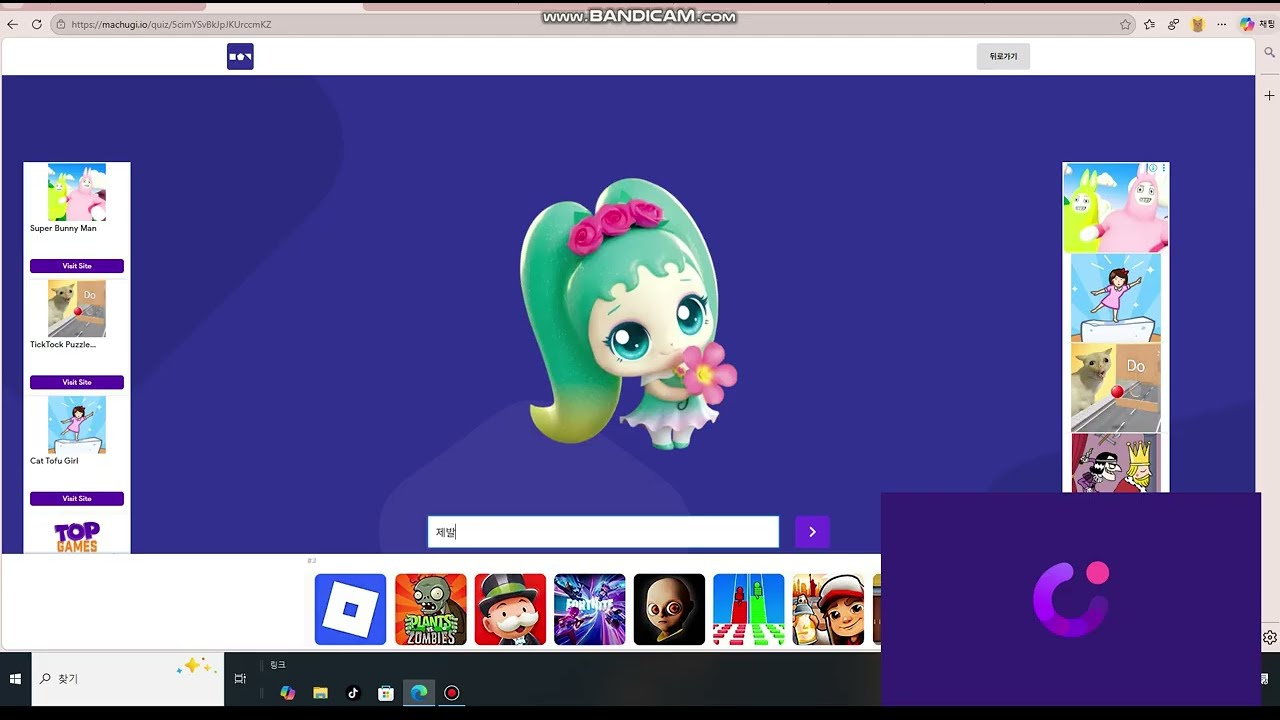
Task: Open the bald baby horror game icon
Action: coord(669,609)
